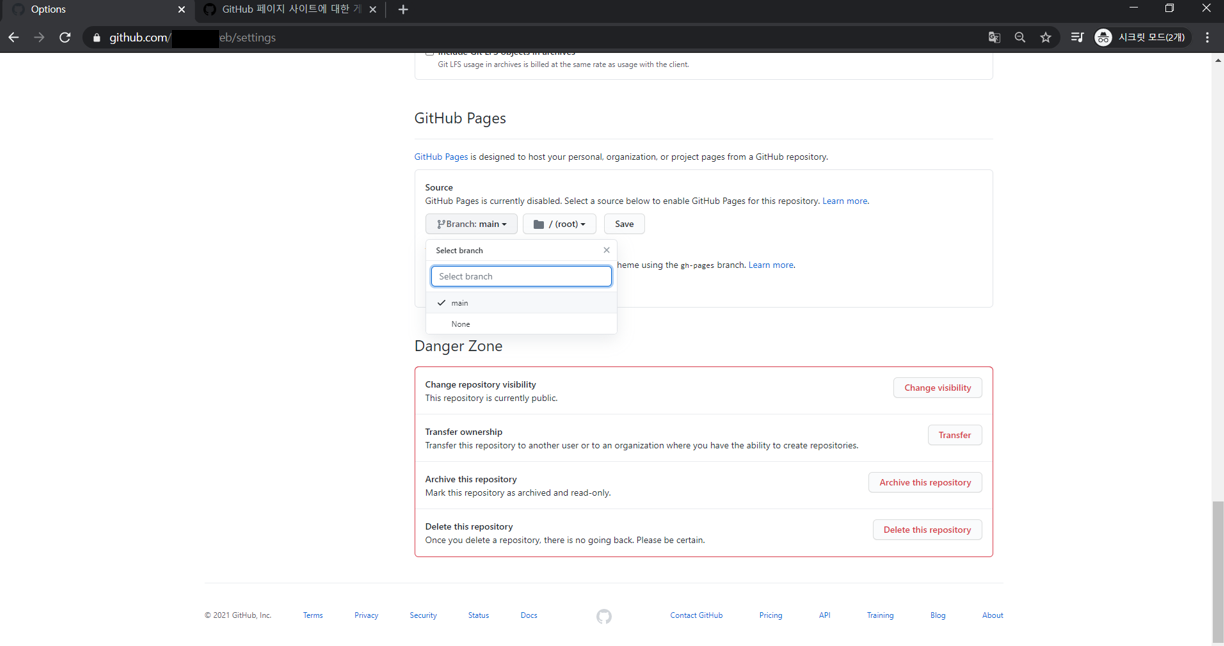Open the / (root) folder dropdown

559,224
